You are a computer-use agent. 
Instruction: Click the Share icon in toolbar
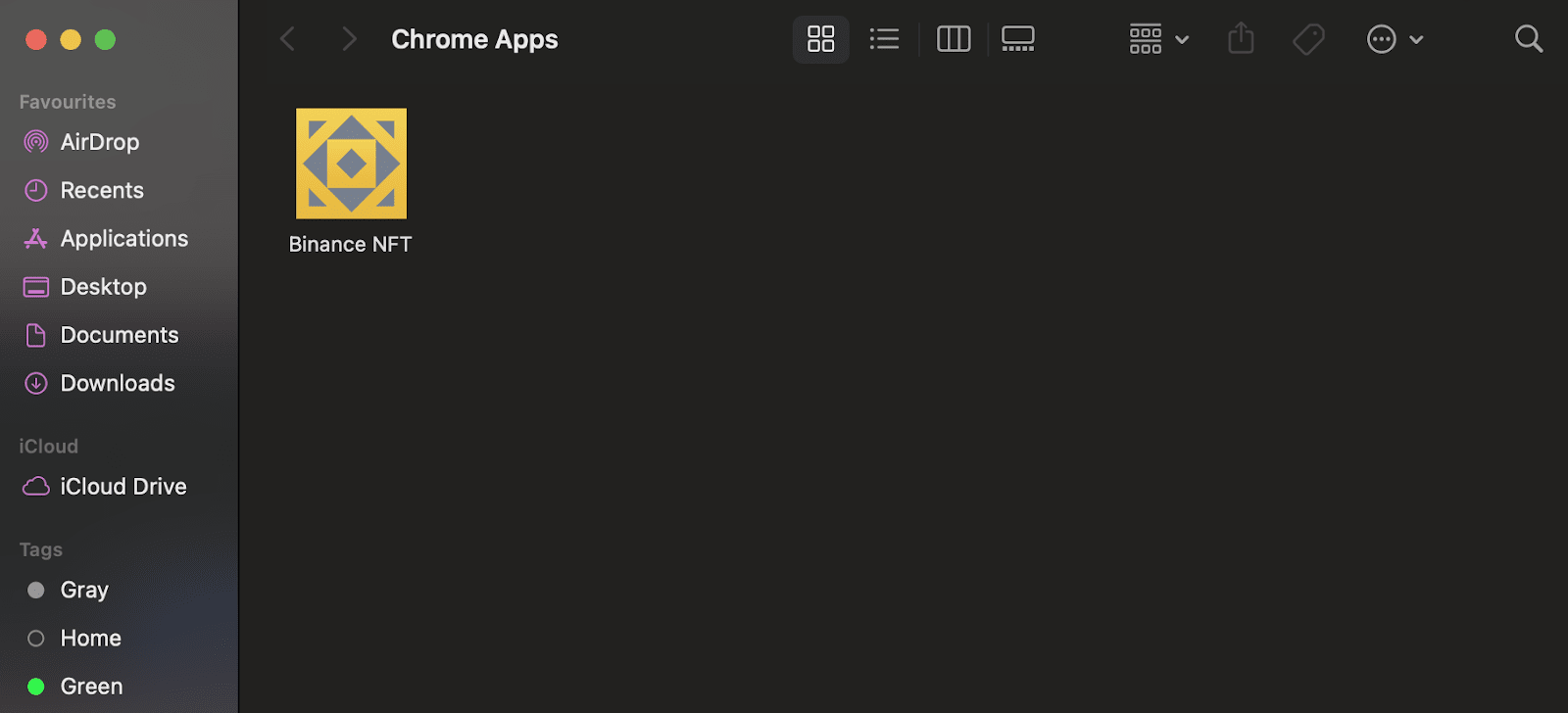pos(1241,38)
